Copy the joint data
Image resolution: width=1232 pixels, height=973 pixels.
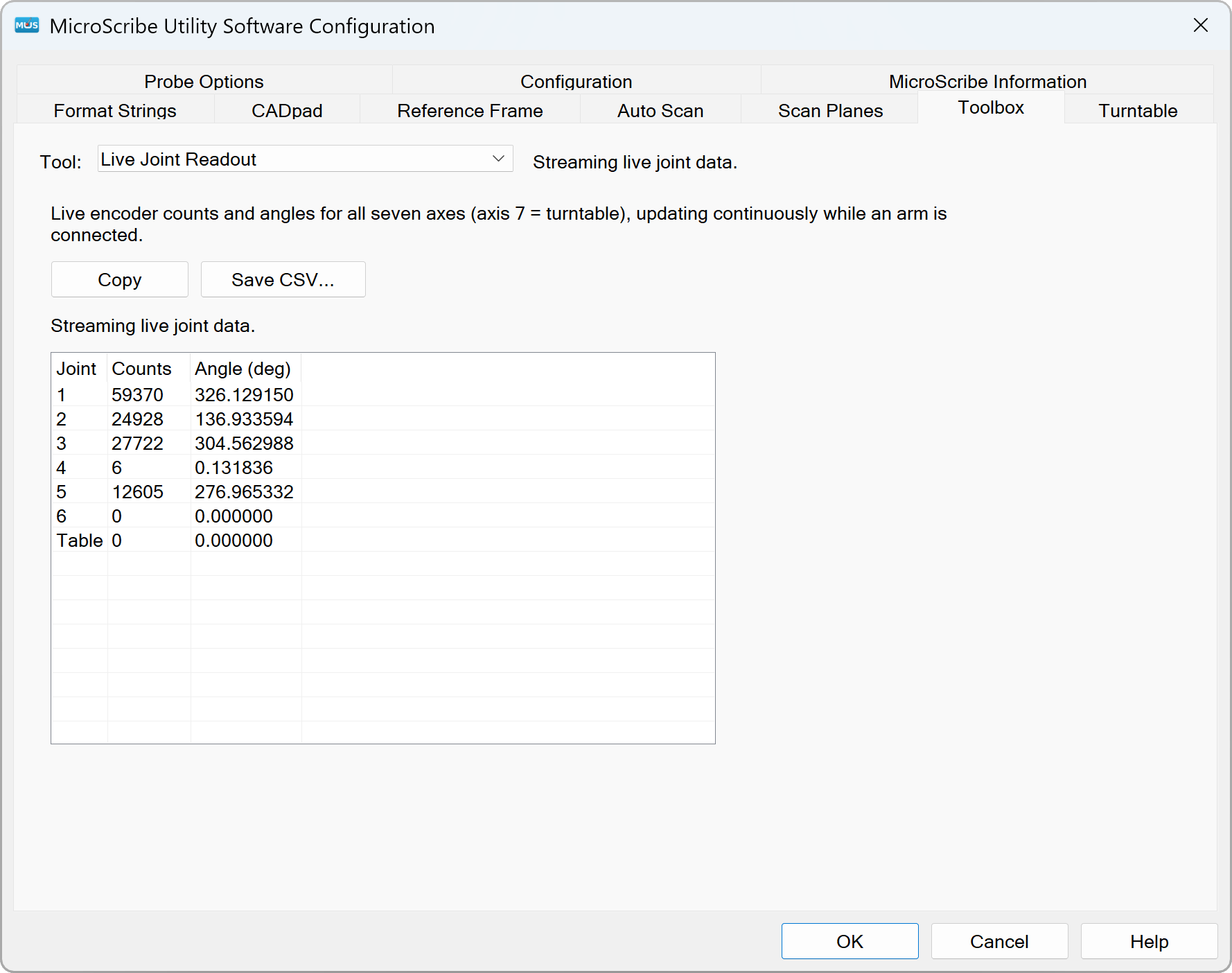pos(120,279)
